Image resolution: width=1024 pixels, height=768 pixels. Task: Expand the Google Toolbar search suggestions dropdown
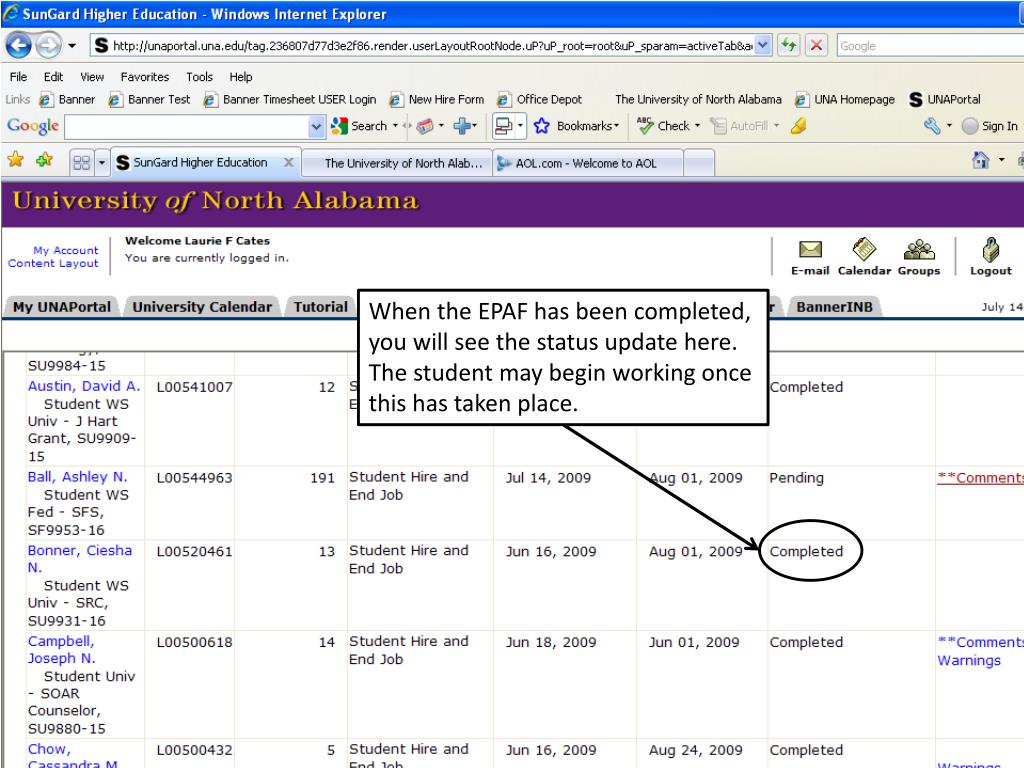[317, 126]
